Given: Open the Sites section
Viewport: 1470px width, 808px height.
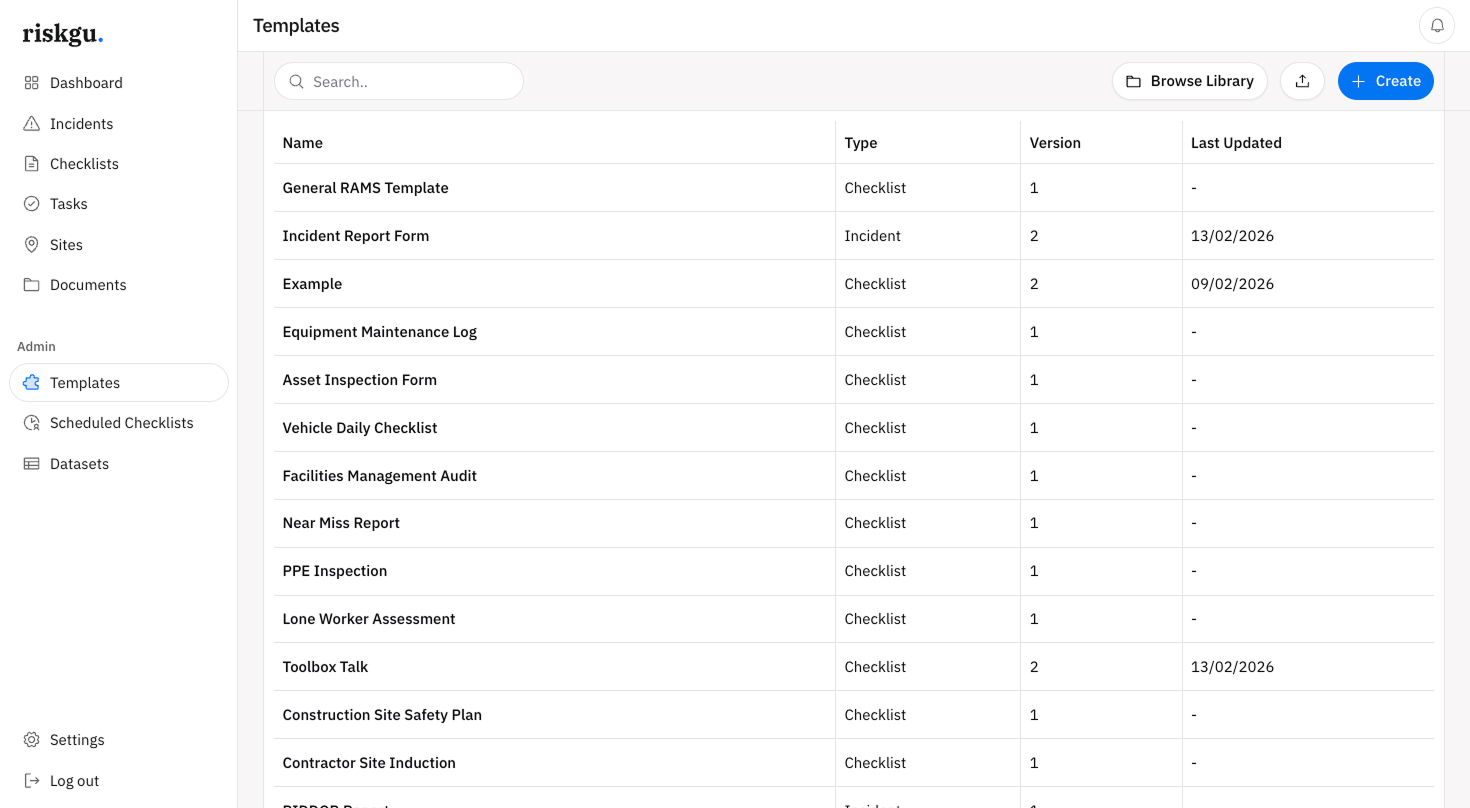Looking at the screenshot, I should [x=66, y=245].
